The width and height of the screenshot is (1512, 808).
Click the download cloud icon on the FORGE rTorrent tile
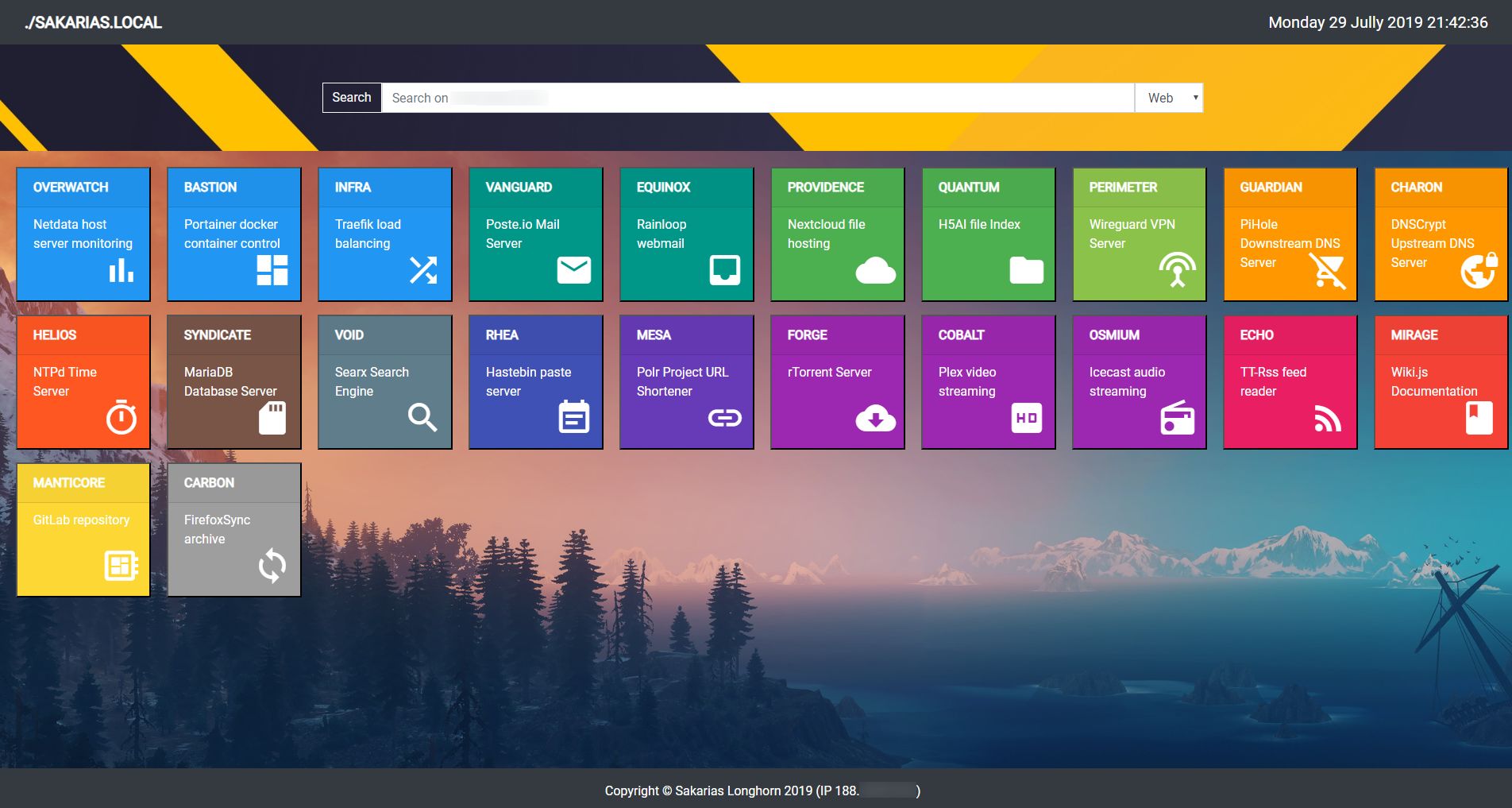876,418
